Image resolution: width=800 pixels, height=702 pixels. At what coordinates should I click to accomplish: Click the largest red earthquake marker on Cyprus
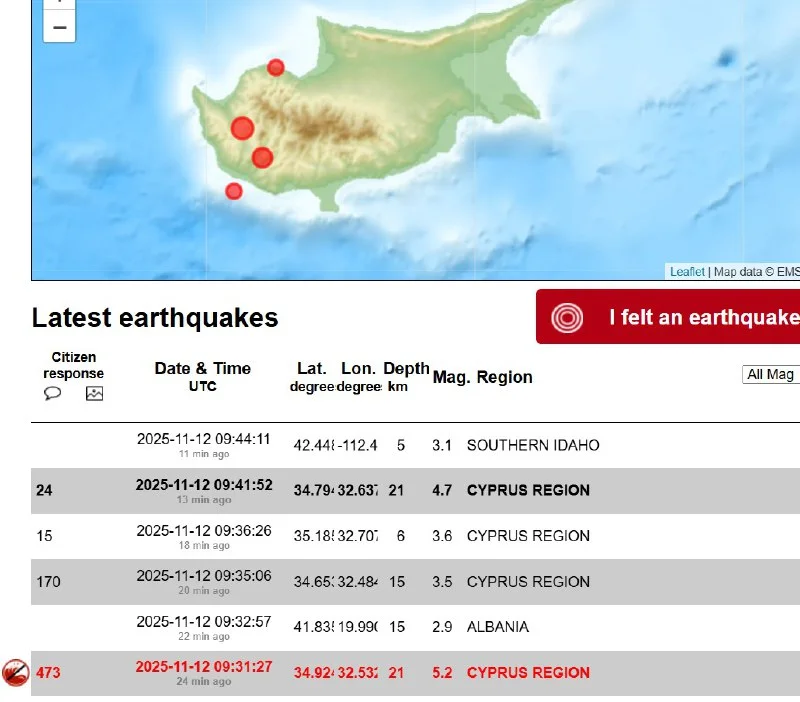click(242, 128)
